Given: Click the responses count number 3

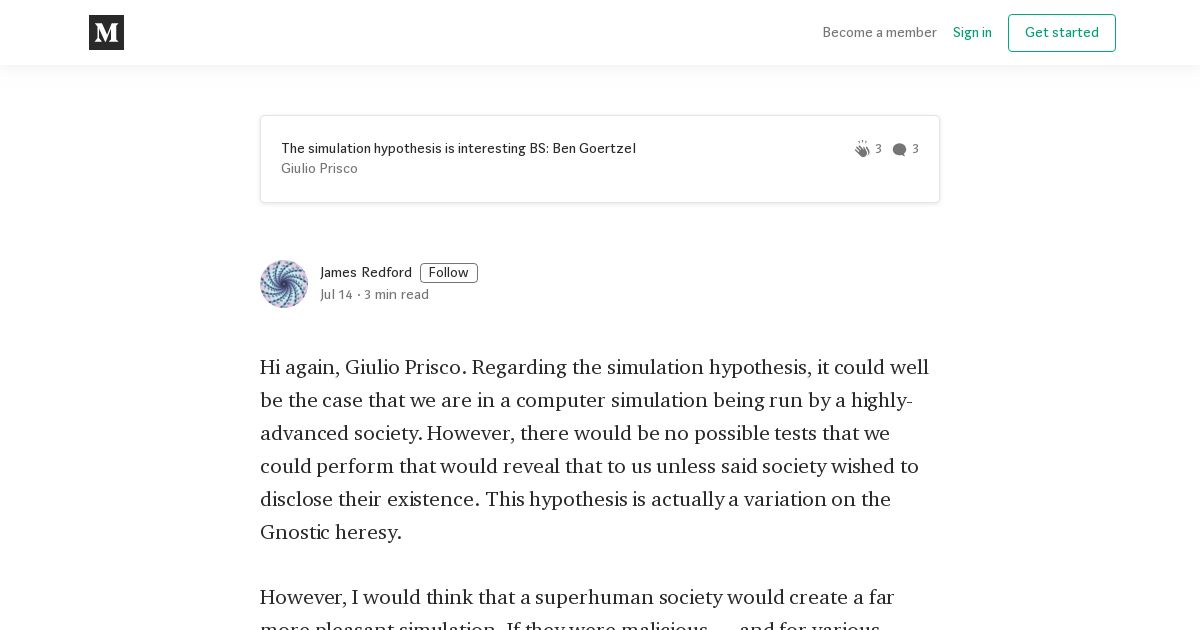Looking at the screenshot, I should pyautogui.click(x=915, y=149).
